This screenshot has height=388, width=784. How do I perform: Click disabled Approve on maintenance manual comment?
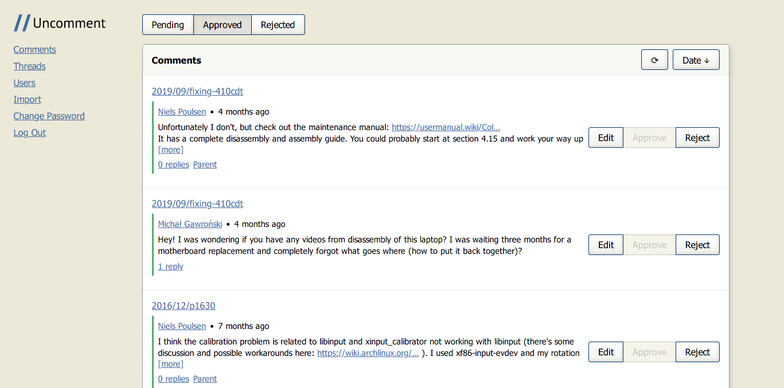point(649,138)
